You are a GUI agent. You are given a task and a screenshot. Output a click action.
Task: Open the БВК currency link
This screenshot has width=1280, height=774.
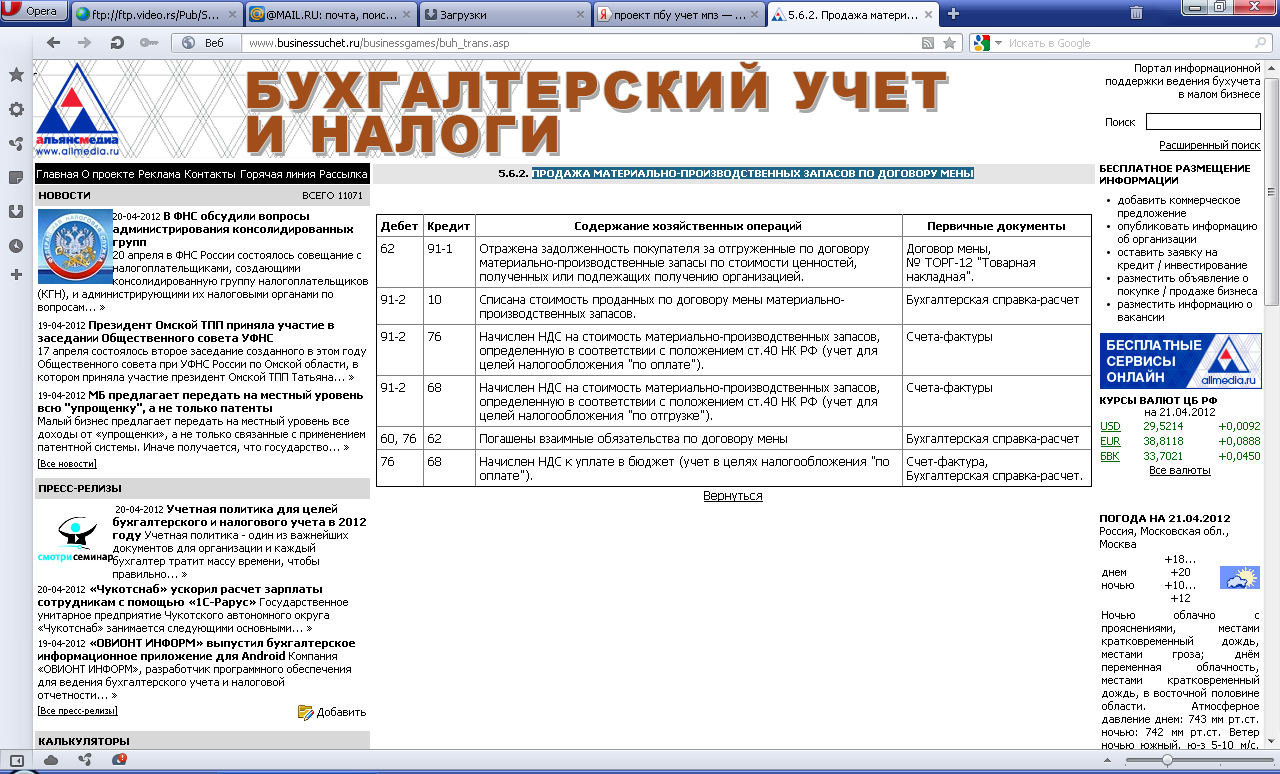point(1110,457)
